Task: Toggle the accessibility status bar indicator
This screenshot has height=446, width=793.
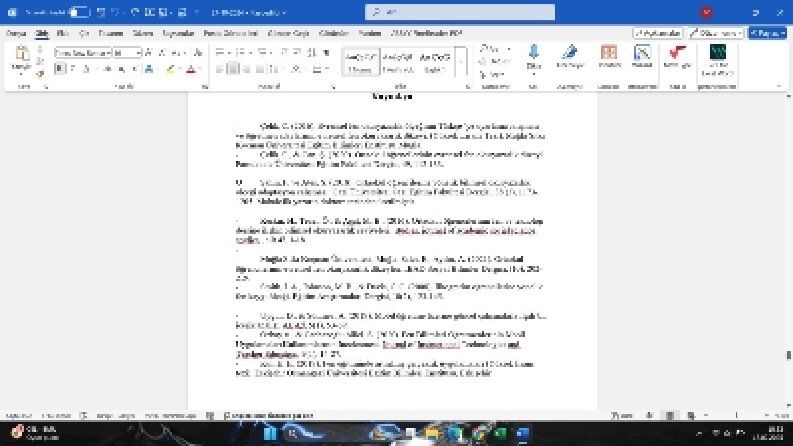Action: point(269,416)
